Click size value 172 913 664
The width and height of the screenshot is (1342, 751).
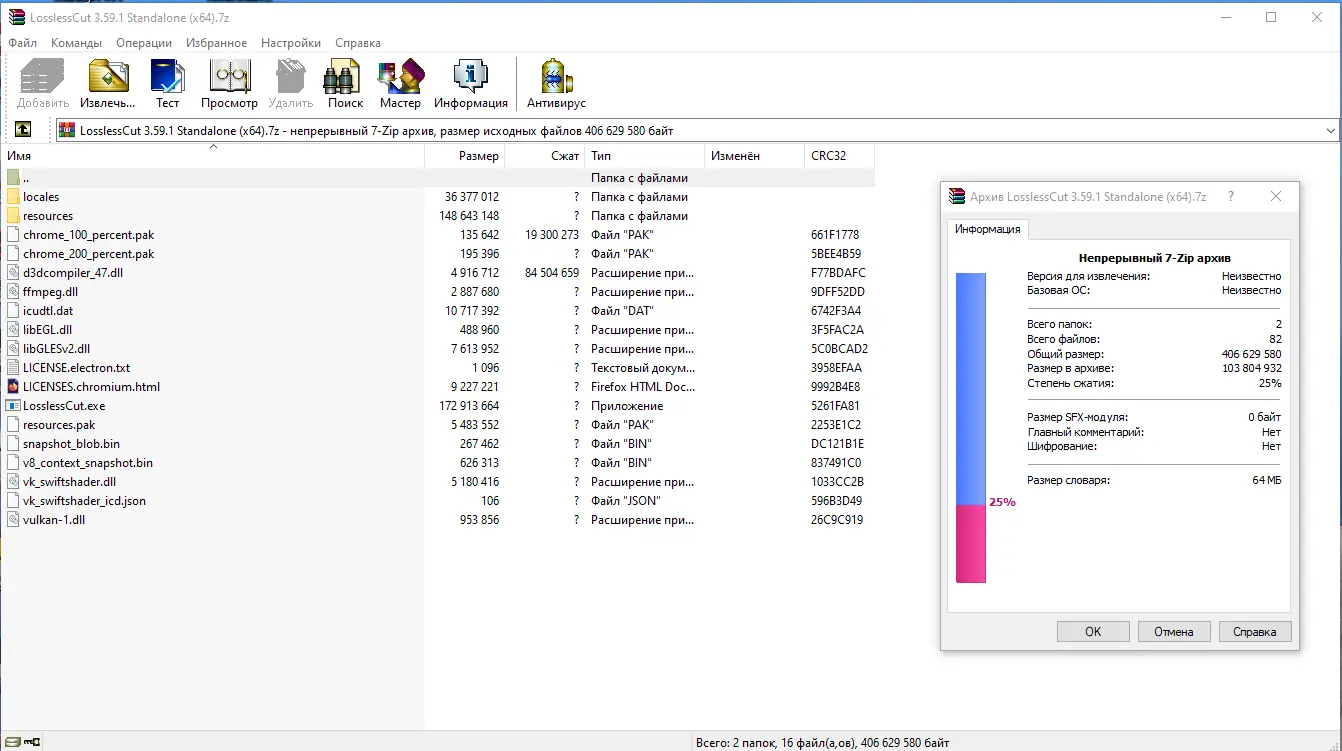pyautogui.click(x=468, y=406)
